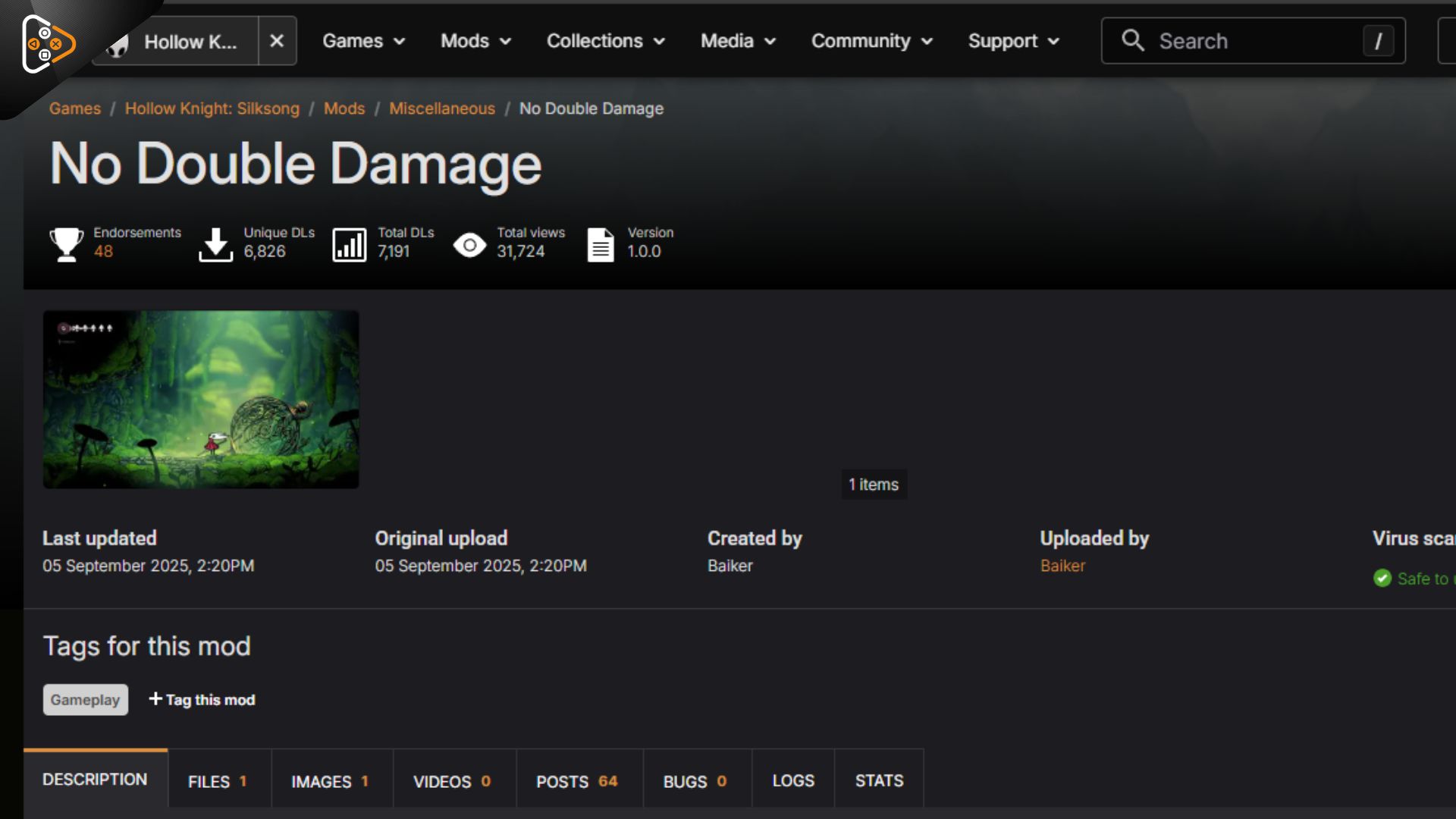Viewport: 1456px width, 819px height.
Task: Click the 1 items gallery counter
Action: point(874,485)
